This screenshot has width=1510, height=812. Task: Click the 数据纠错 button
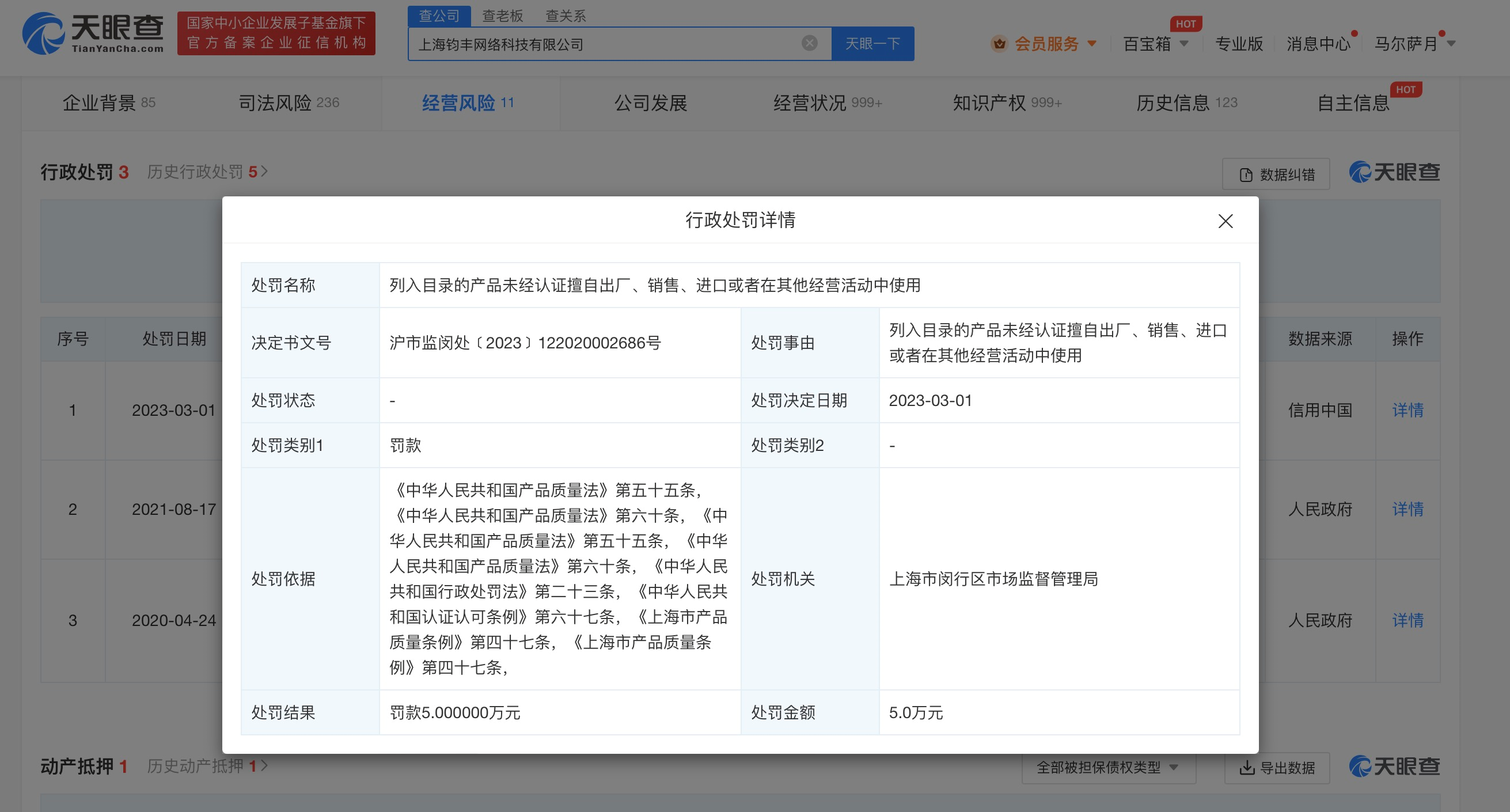click(1276, 174)
